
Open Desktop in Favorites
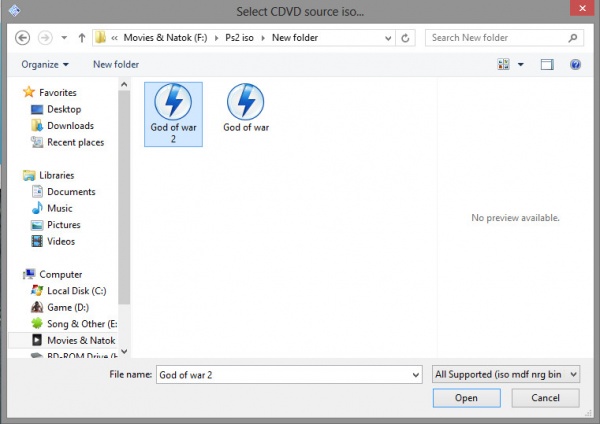(x=64, y=109)
